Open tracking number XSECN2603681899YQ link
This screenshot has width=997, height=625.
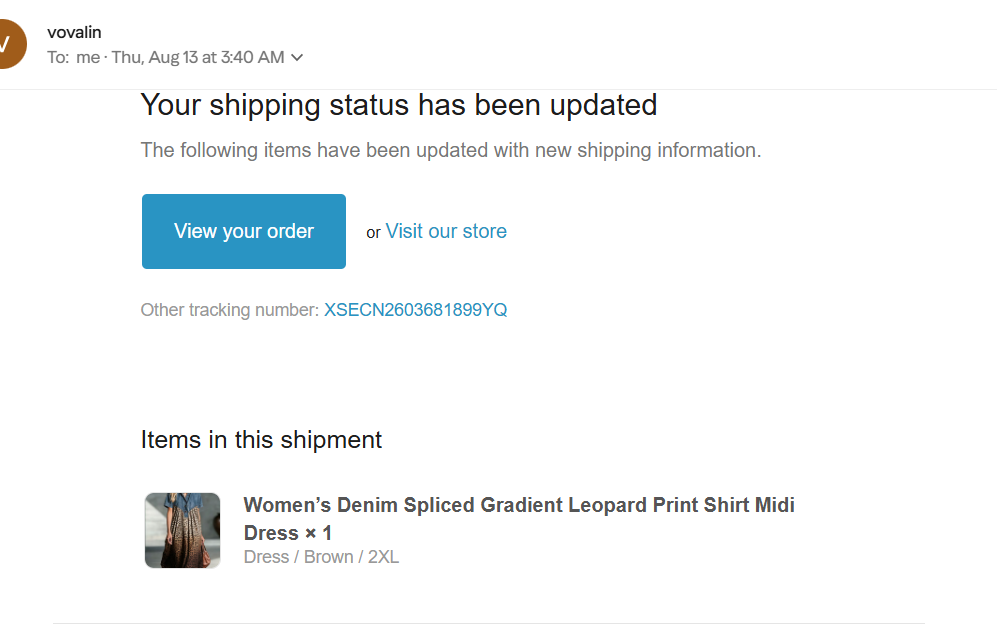pos(415,310)
